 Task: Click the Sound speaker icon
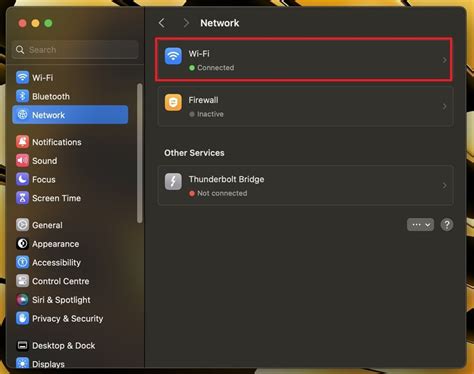(x=22, y=160)
